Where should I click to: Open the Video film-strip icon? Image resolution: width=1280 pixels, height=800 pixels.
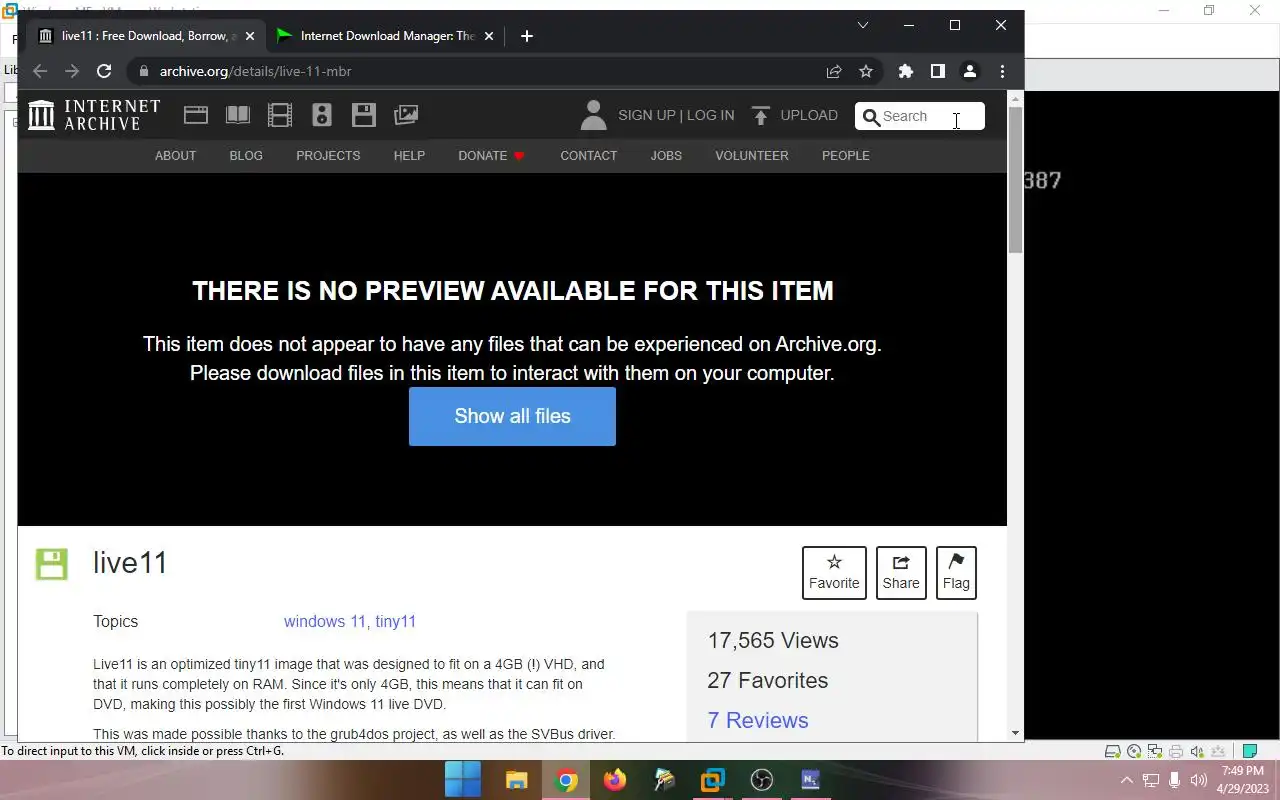[x=280, y=115]
